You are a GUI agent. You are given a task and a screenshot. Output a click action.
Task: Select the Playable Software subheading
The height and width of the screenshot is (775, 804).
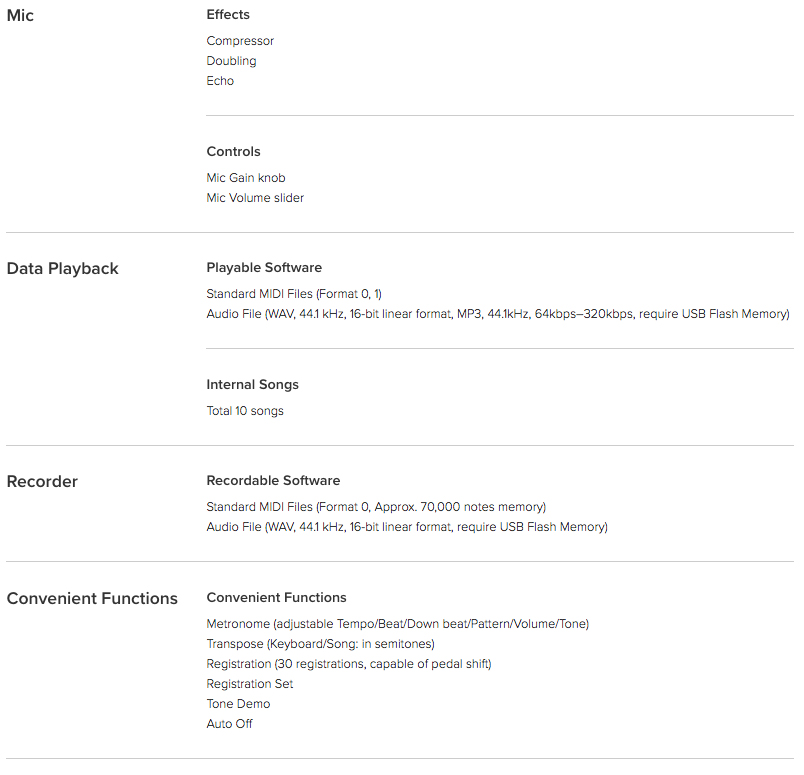(x=264, y=268)
